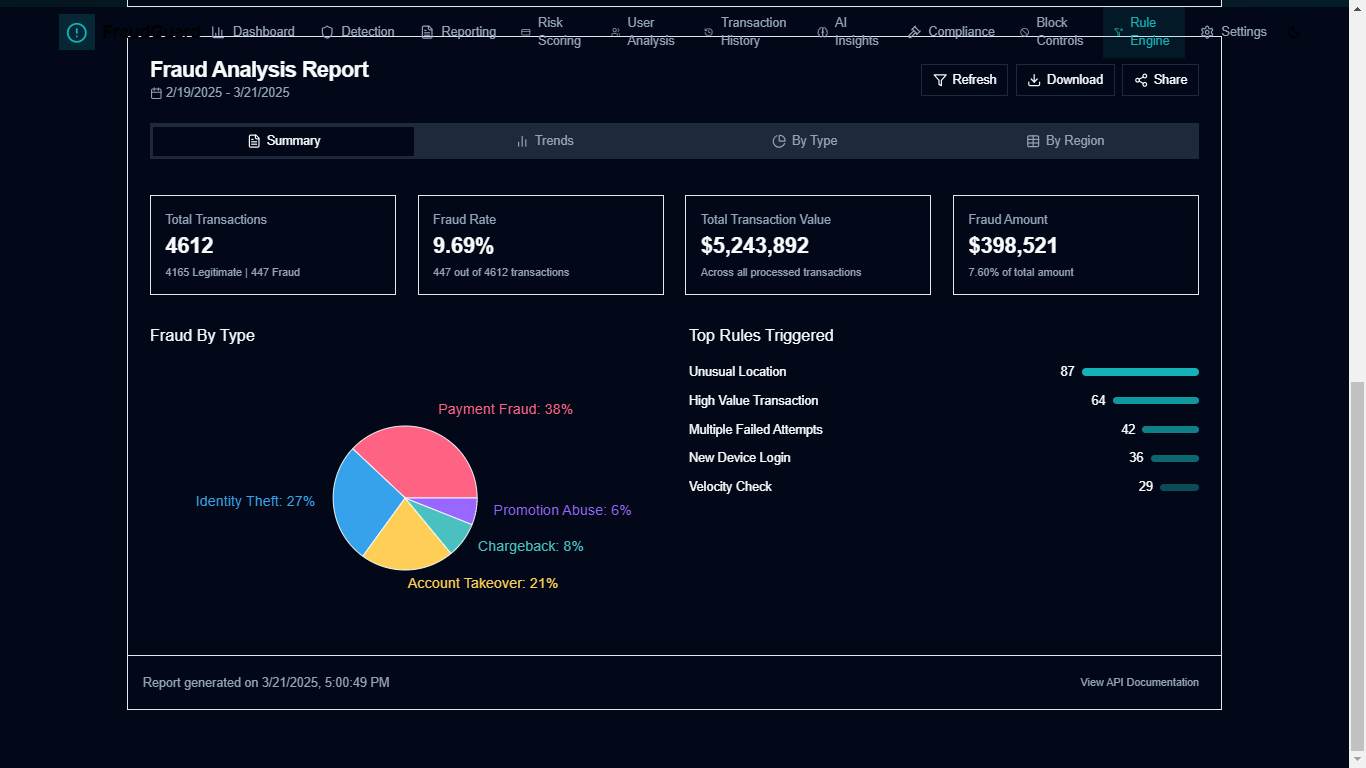Go to the Detection page
1366x768 pixels.
[358, 32]
